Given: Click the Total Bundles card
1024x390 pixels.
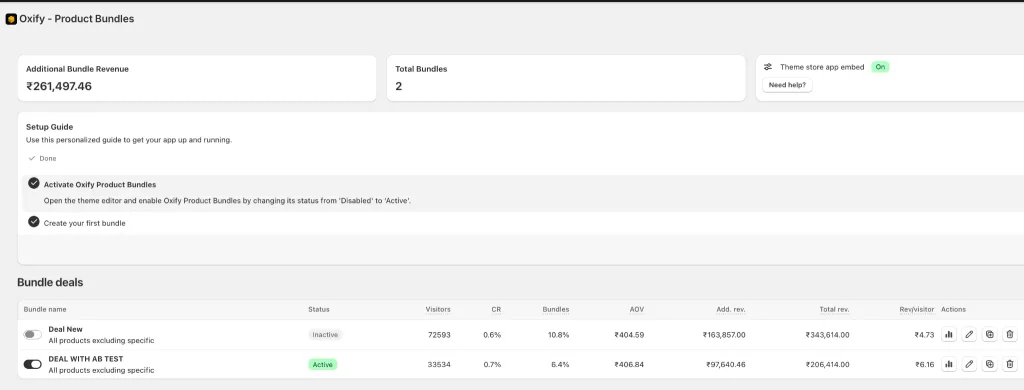Looking at the screenshot, I should (x=566, y=78).
